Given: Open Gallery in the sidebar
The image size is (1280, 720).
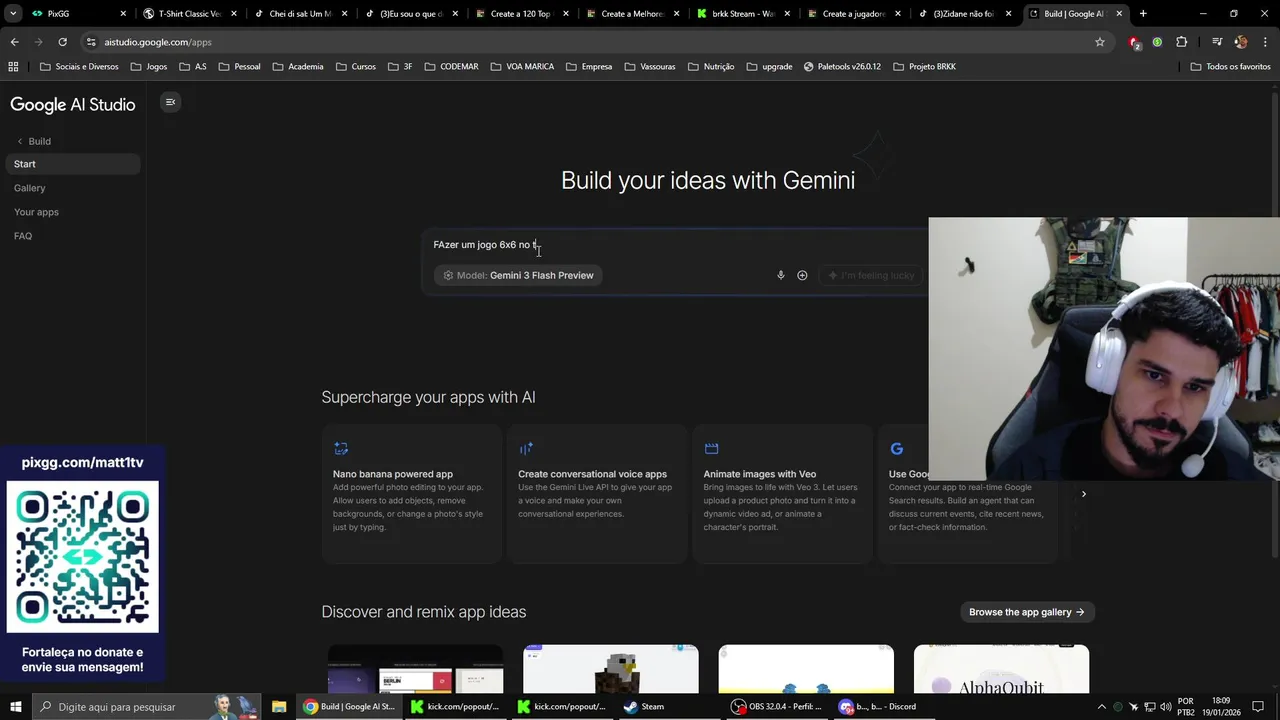Looking at the screenshot, I should click(x=30, y=188).
